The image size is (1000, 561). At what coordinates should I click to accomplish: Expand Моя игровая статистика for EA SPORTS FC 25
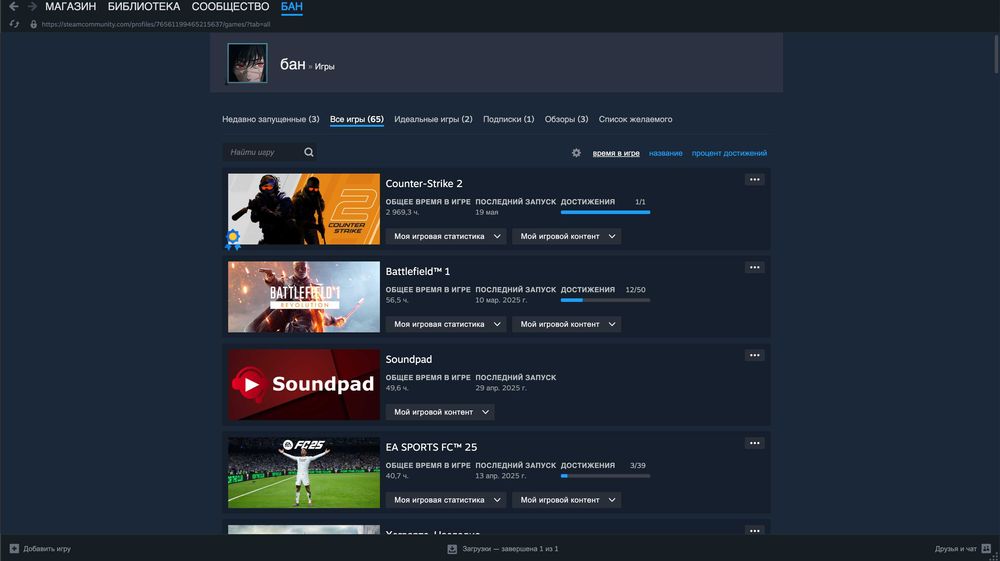446,500
